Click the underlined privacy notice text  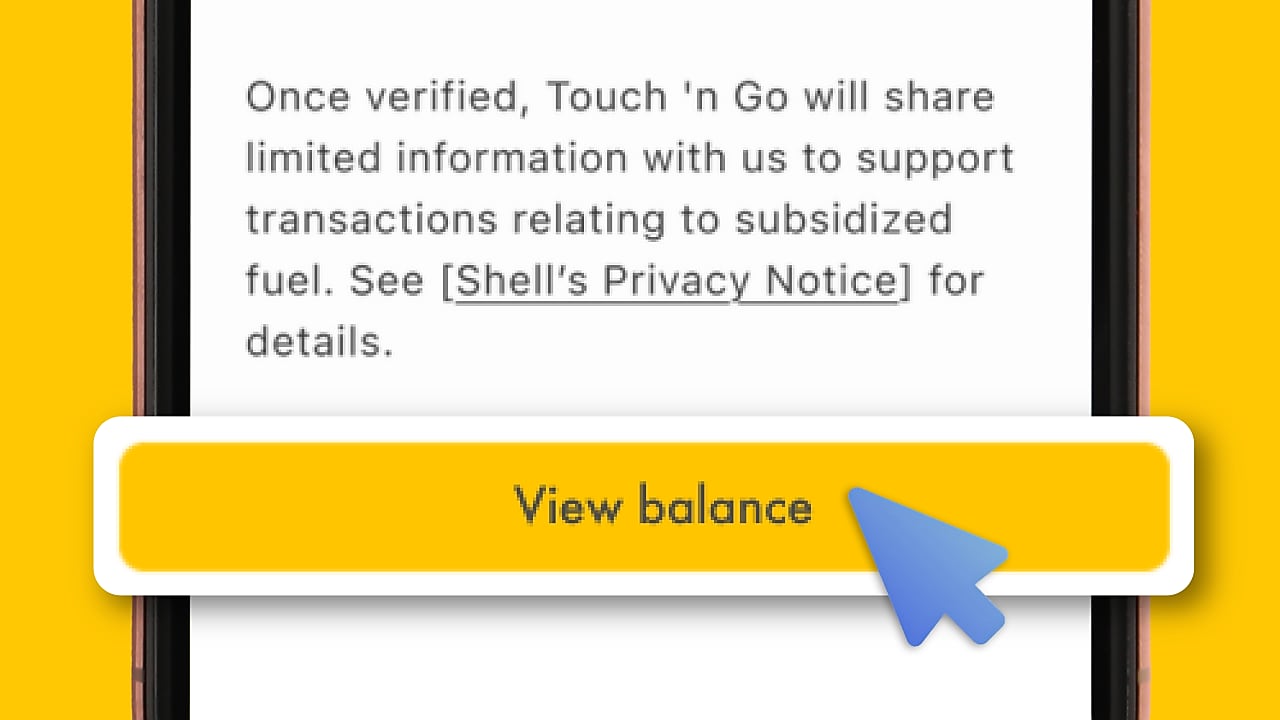coord(672,280)
